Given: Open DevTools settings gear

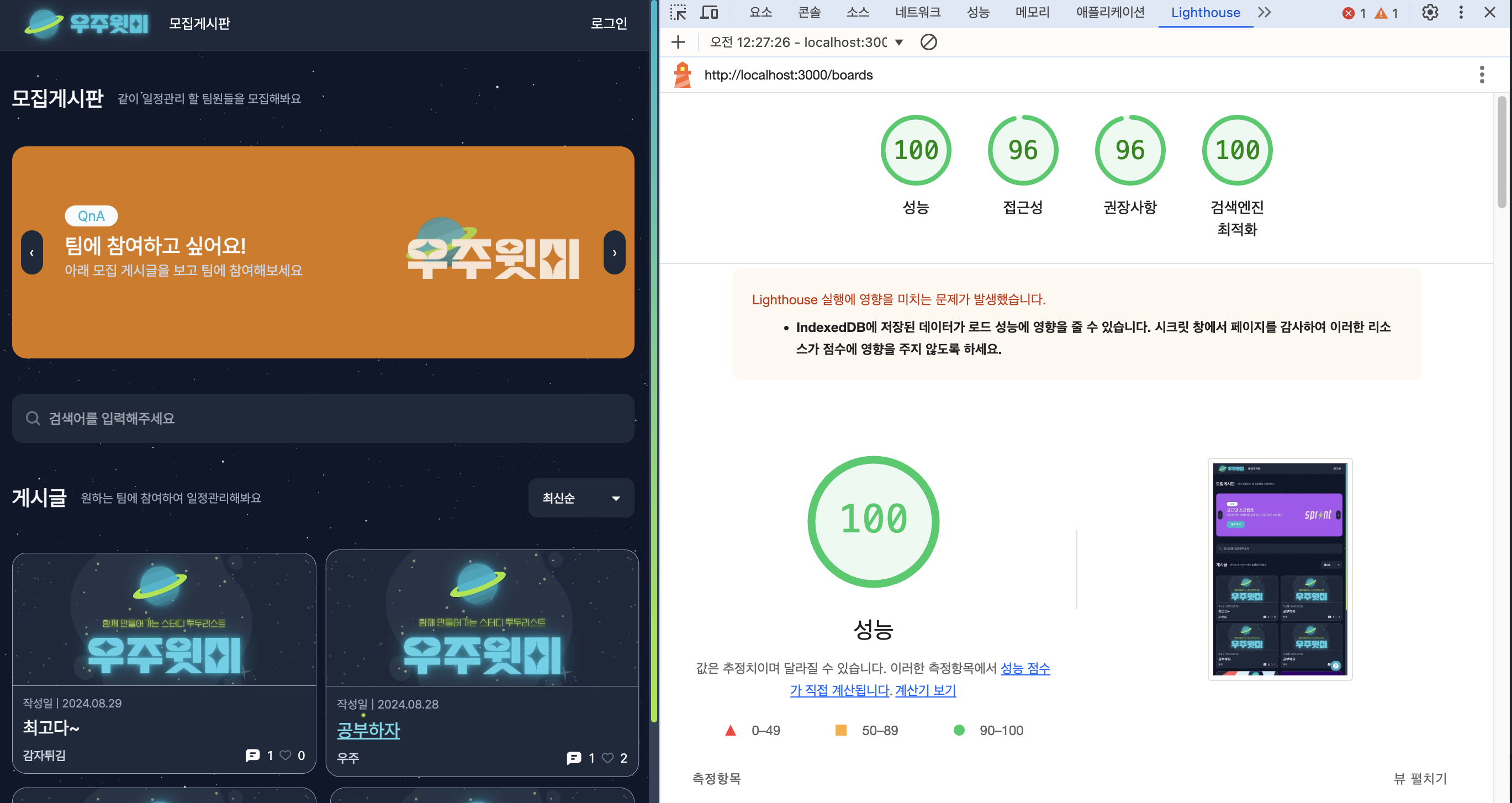Looking at the screenshot, I should (1429, 12).
